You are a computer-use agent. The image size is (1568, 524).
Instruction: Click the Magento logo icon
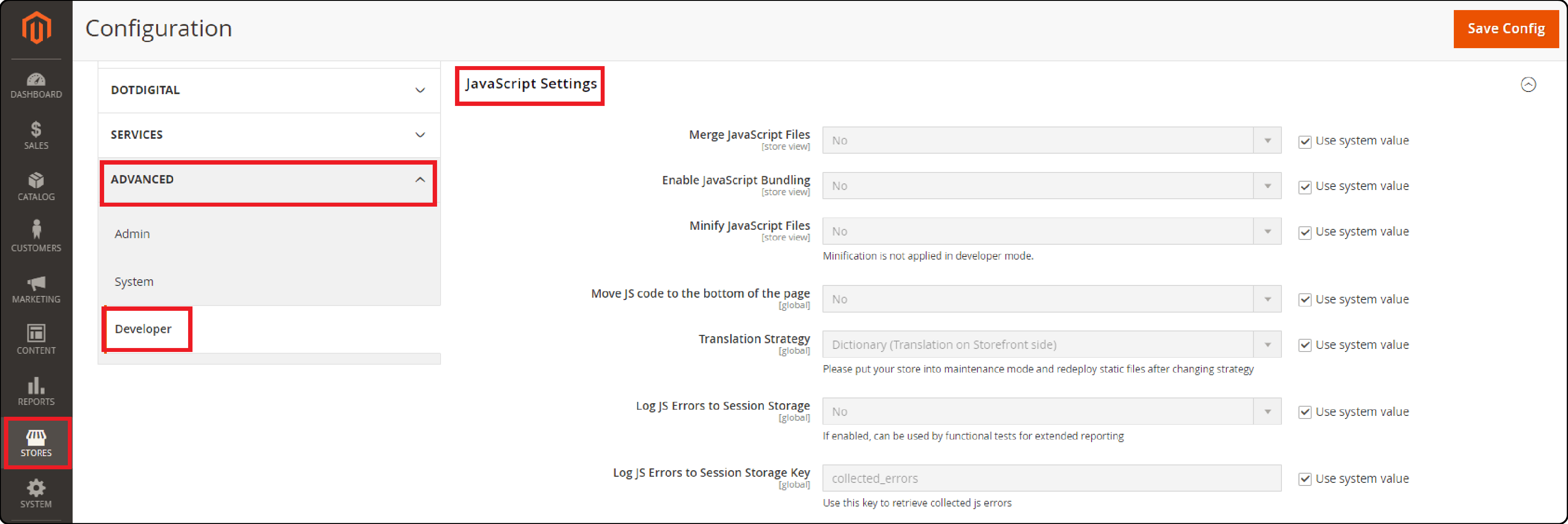tap(36, 28)
